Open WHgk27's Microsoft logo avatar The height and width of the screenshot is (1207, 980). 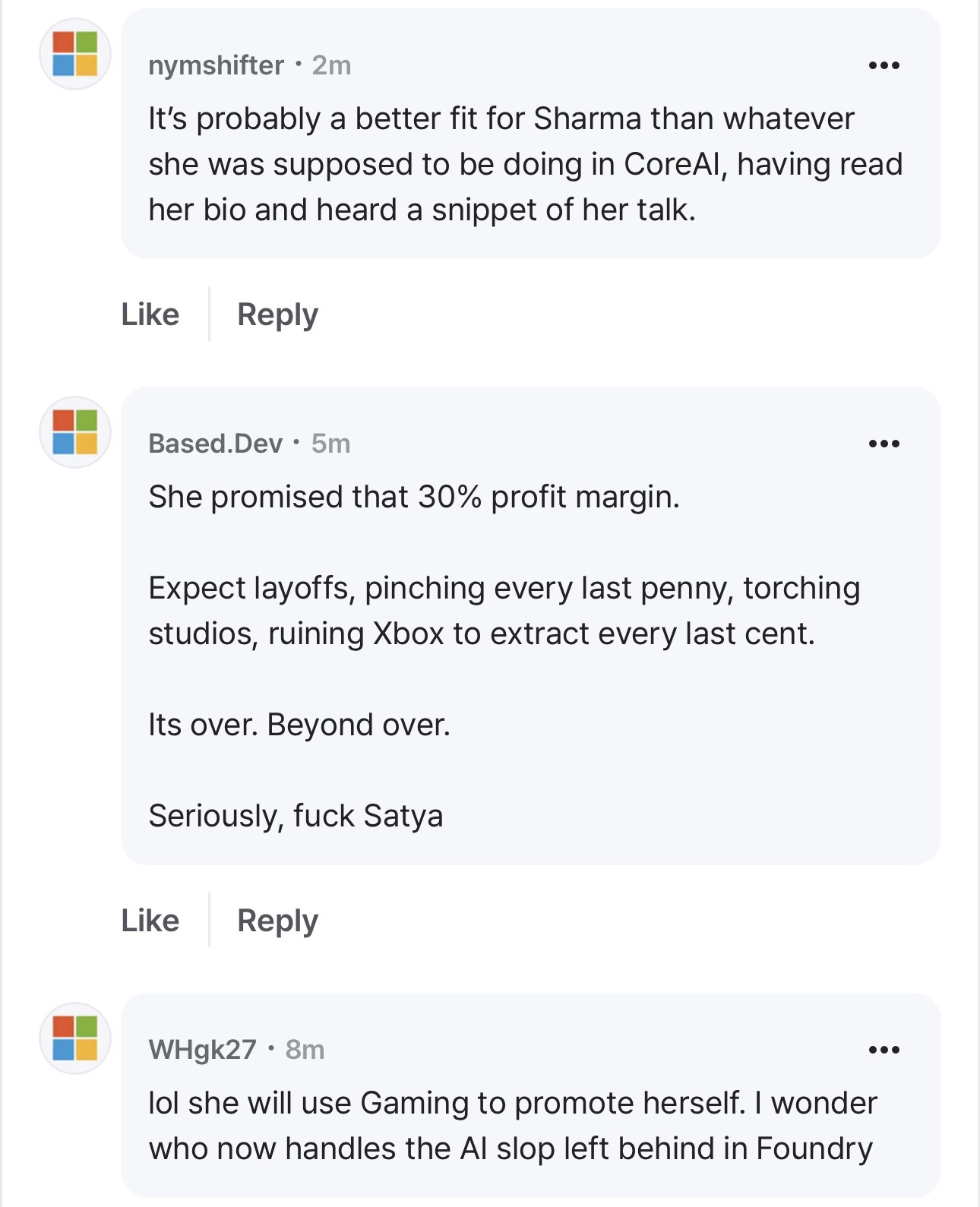(75, 1038)
